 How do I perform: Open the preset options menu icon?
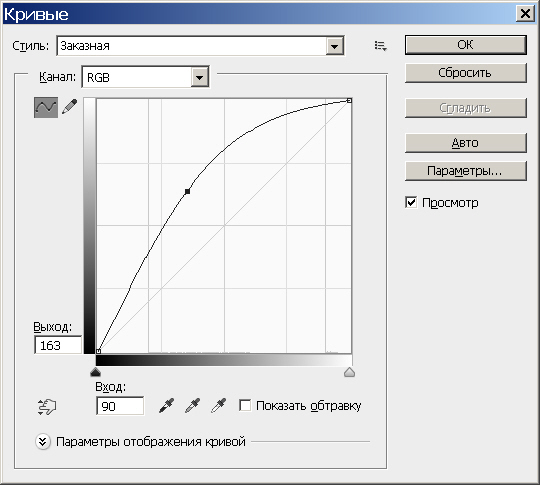click(381, 45)
